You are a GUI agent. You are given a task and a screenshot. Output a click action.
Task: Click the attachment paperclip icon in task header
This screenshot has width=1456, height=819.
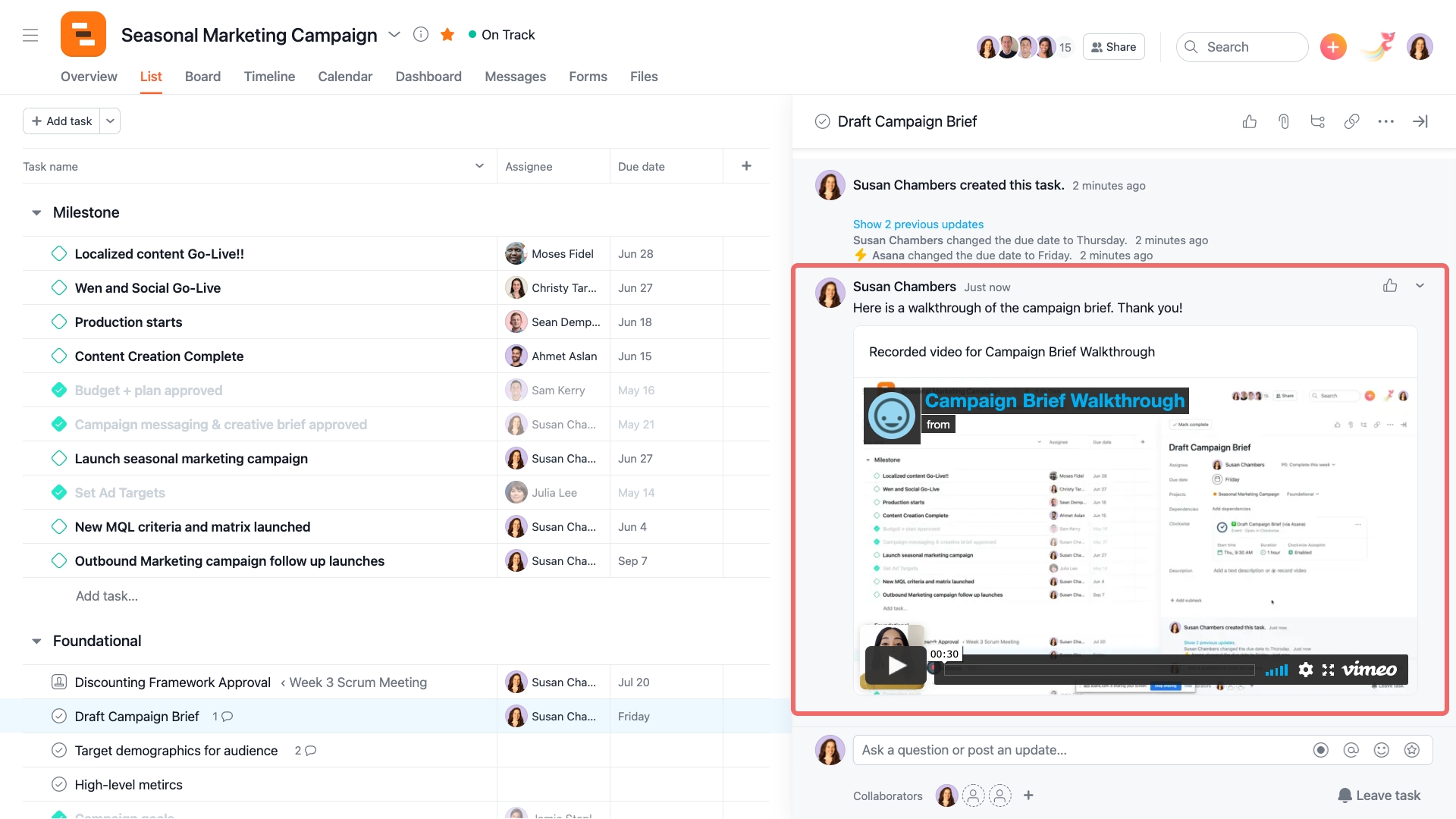1283,121
